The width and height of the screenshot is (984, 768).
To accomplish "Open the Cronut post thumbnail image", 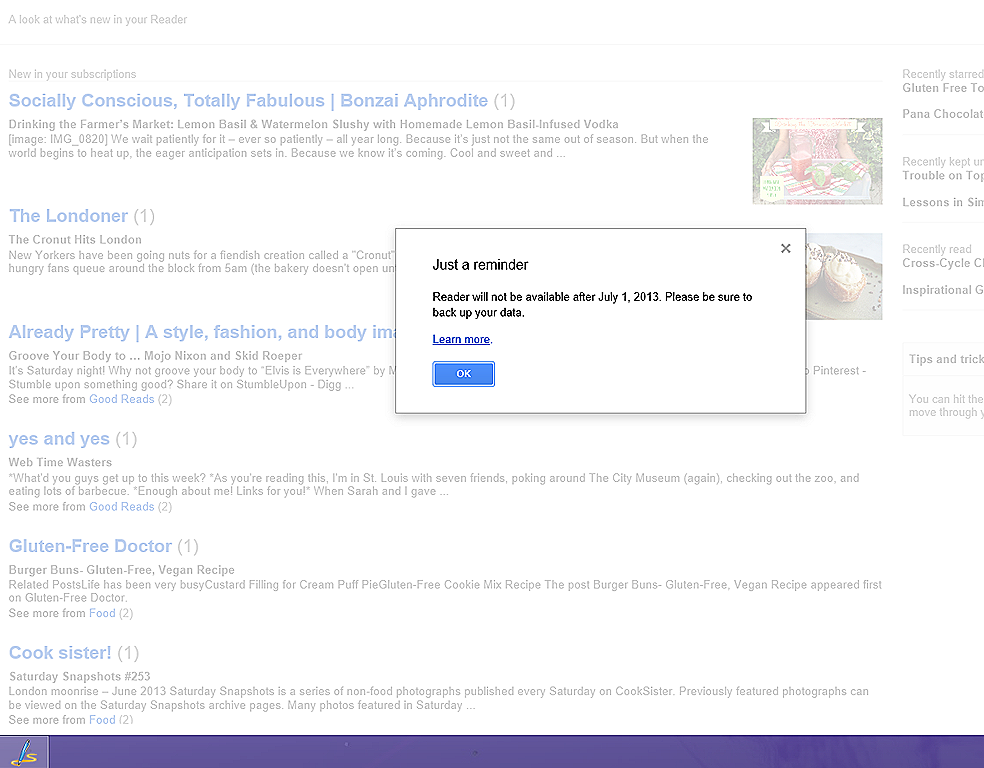I will click(x=844, y=277).
